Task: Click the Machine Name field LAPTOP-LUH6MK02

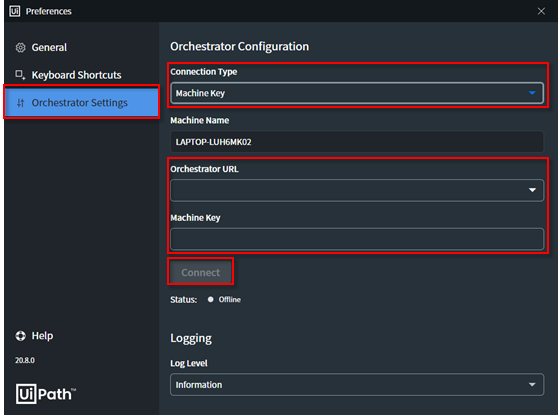Action: (x=357, y=142)
